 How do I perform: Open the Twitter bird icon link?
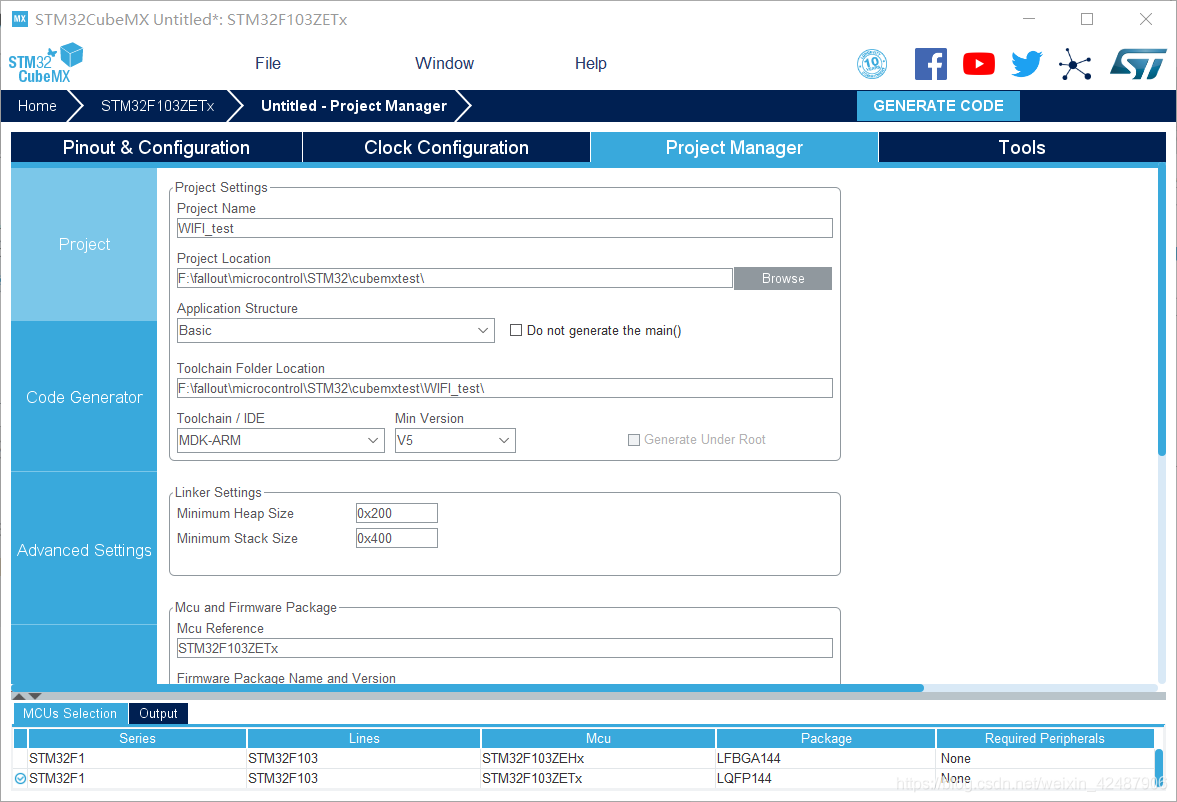[1027, 64]
